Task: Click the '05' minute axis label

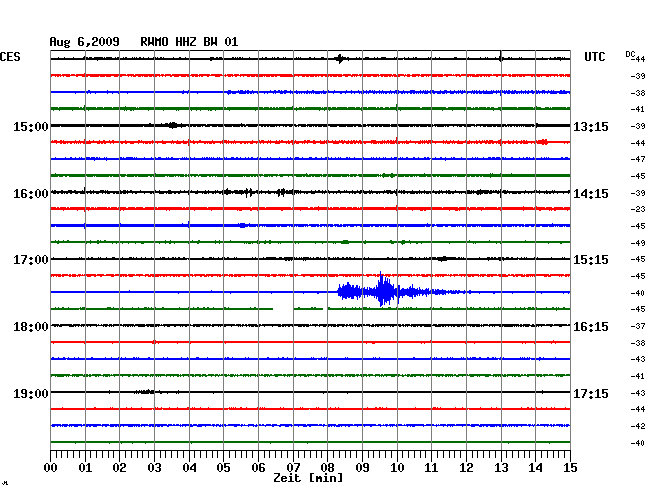Action: point(223,468)
